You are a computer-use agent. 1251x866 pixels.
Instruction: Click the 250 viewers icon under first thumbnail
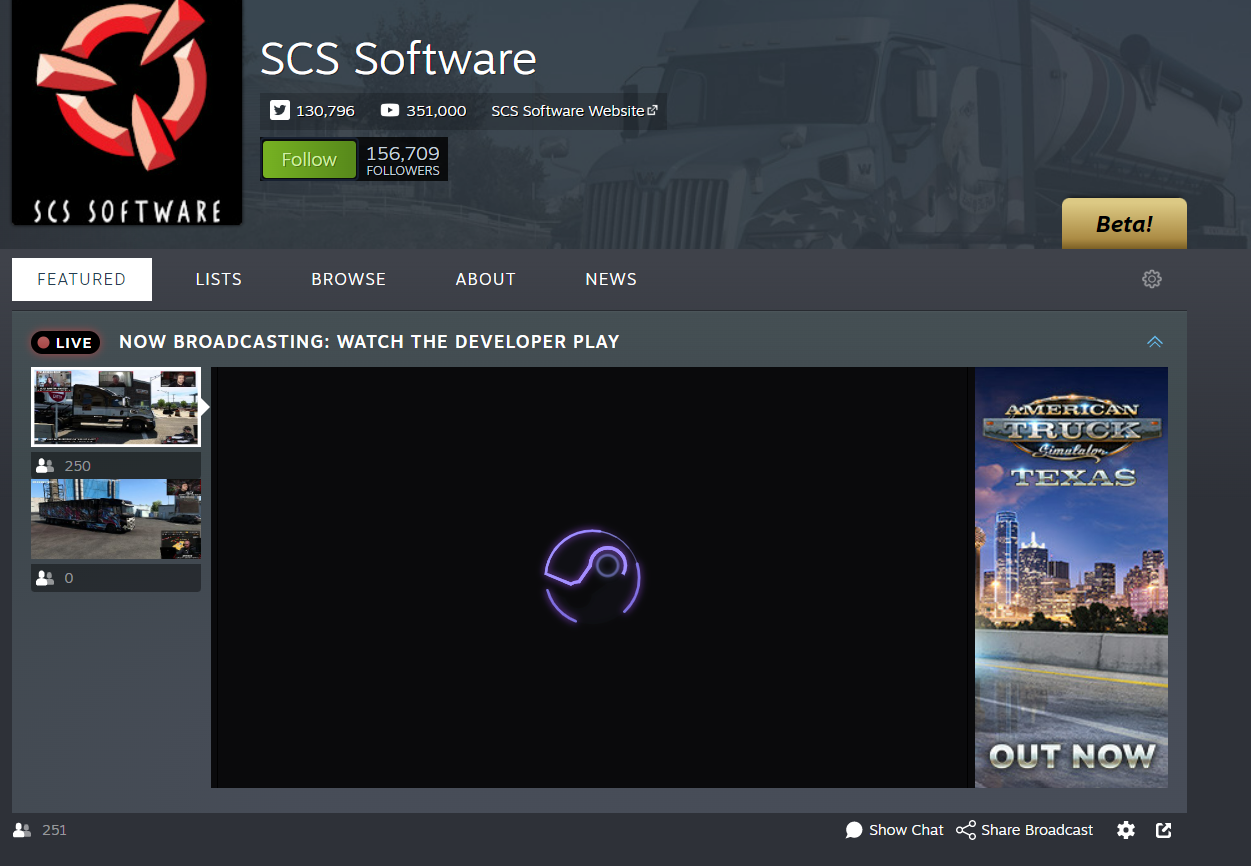44,466
